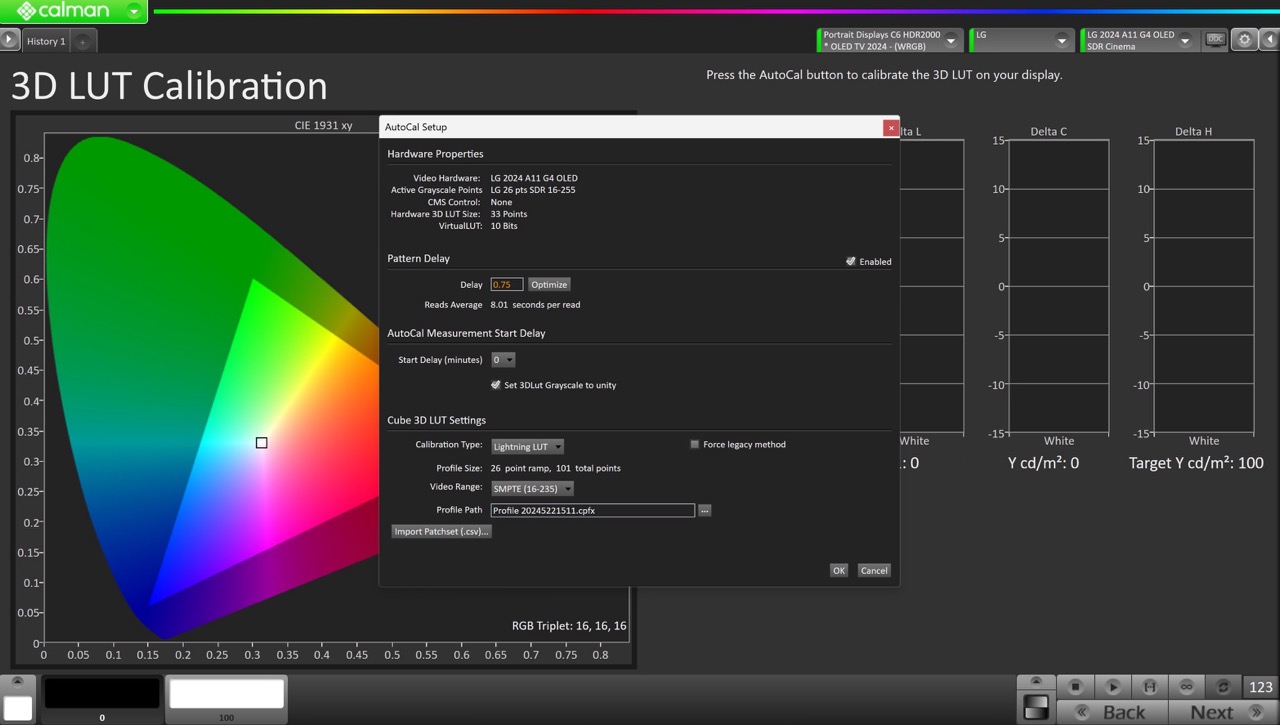Click the '8.01 seconds per read' text
The image size is (1280, 725).
click(535, 305)
